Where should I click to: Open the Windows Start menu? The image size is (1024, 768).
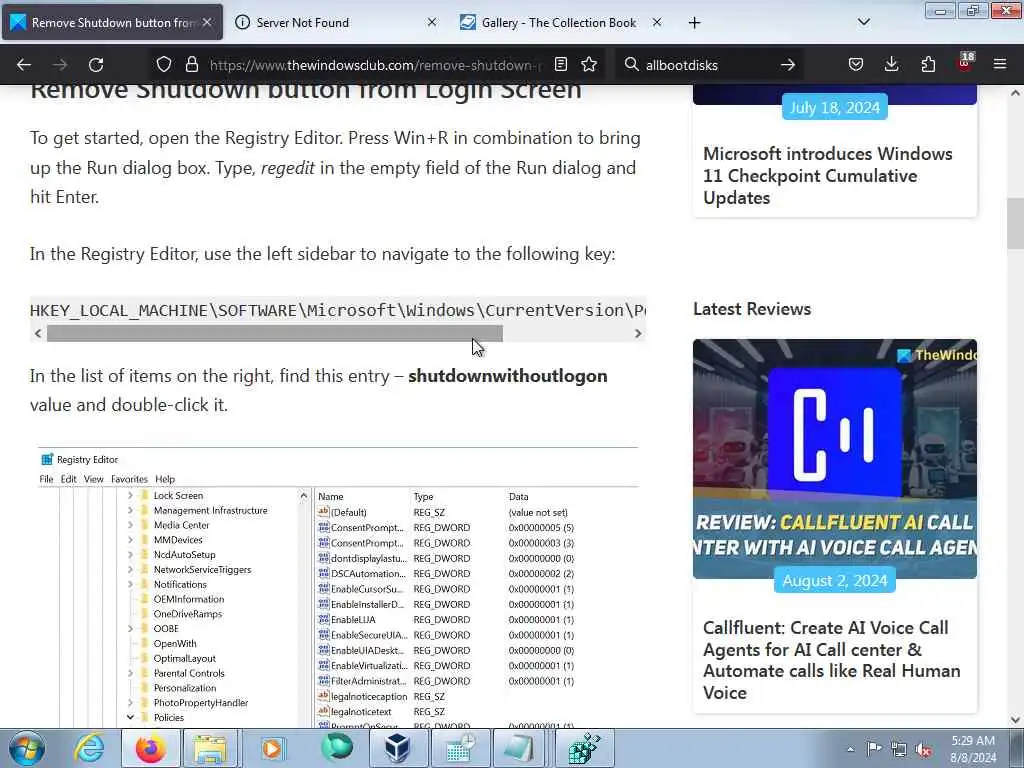click(27, 748)
